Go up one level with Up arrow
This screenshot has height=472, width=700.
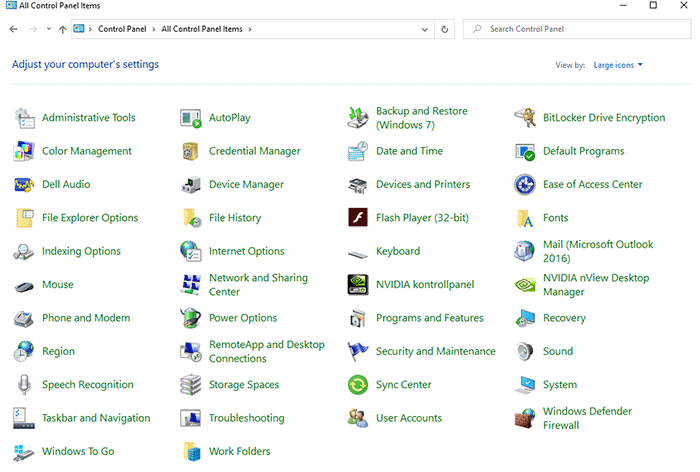click(62, 29)
